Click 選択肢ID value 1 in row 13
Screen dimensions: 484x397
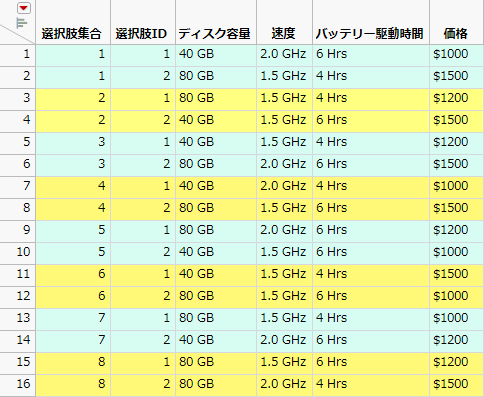coord(143,318)
